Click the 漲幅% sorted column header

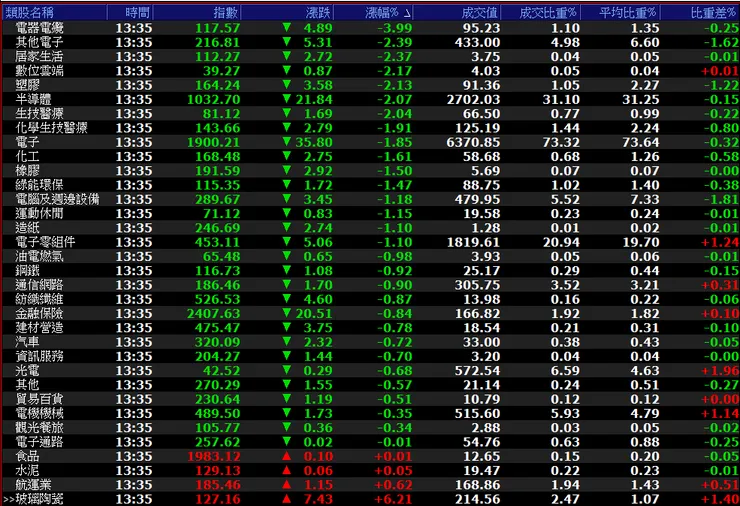coord(373,13)
